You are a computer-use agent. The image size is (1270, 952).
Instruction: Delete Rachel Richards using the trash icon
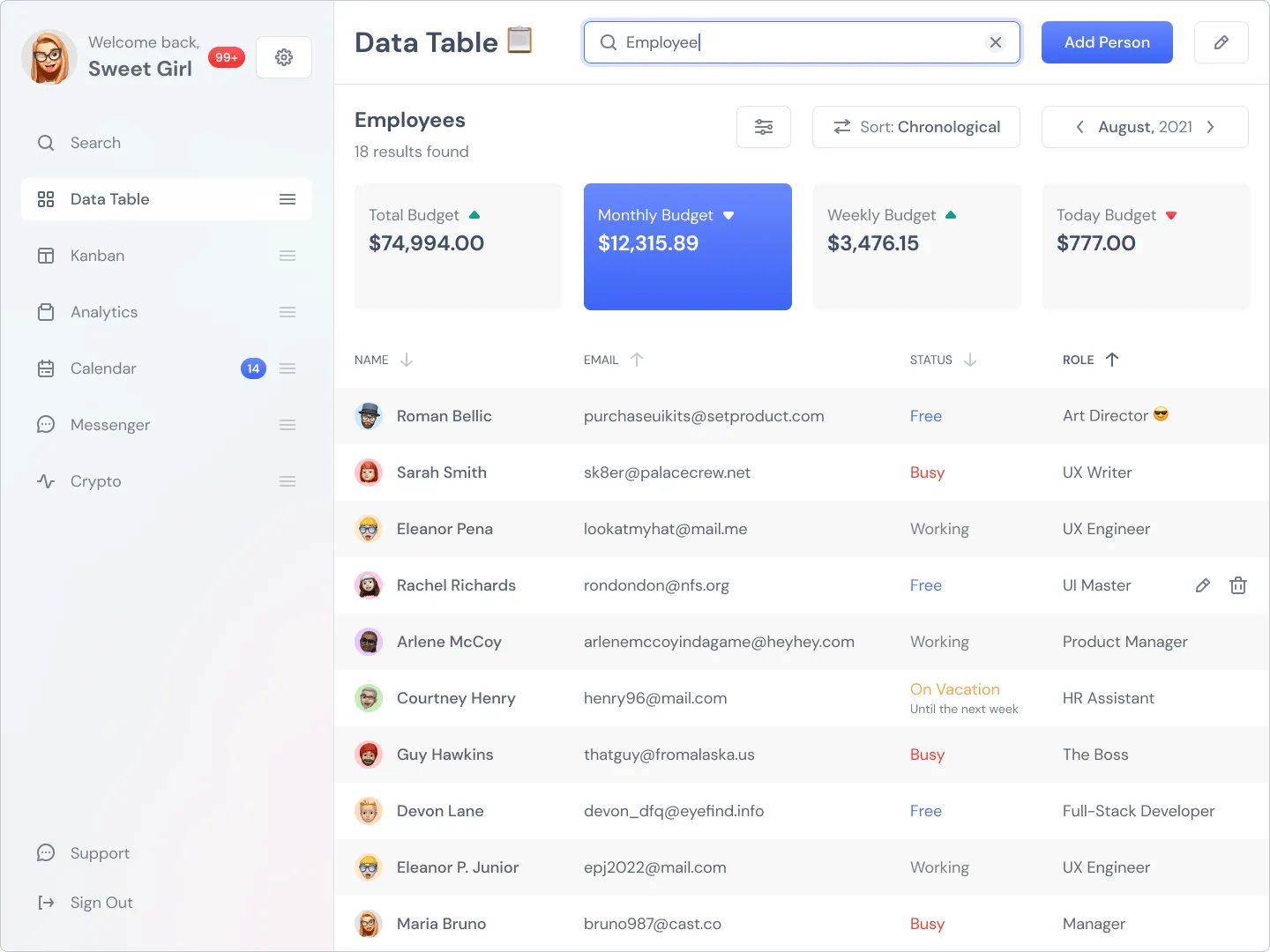tap(1238, 585)
